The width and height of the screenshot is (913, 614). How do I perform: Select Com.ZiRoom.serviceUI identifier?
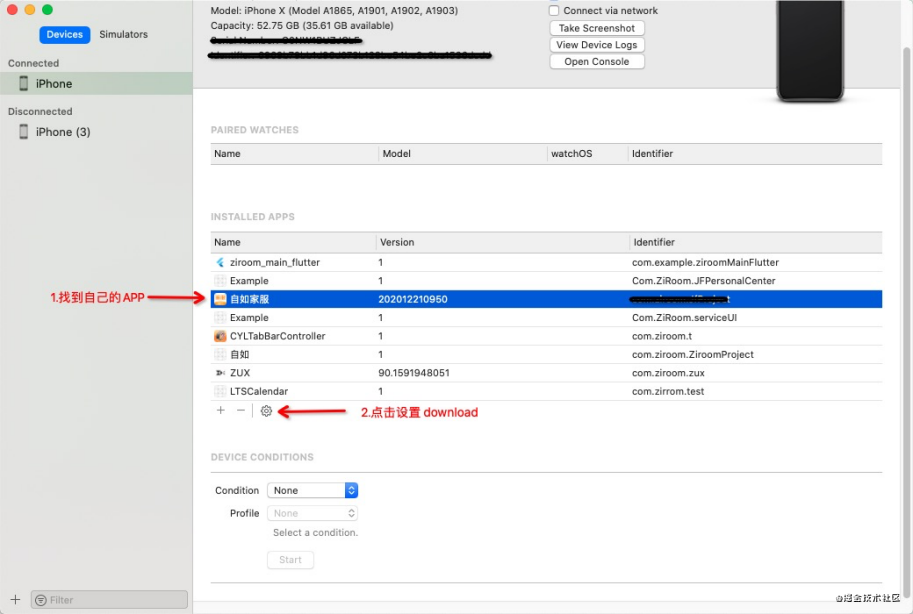684,317
